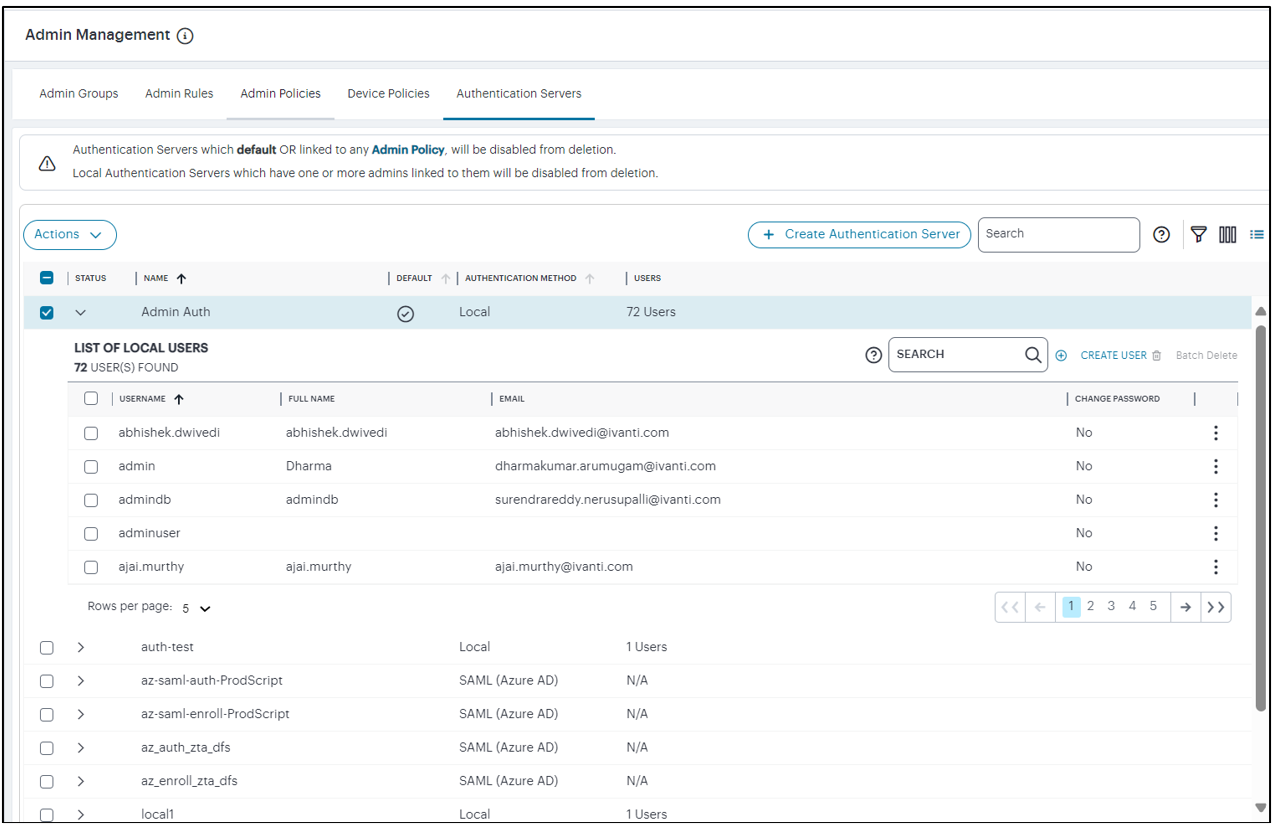Screen dimensions: 1273x826
Task: Open the filter icon in the toolbar
Action: (x=1198, y=234)
